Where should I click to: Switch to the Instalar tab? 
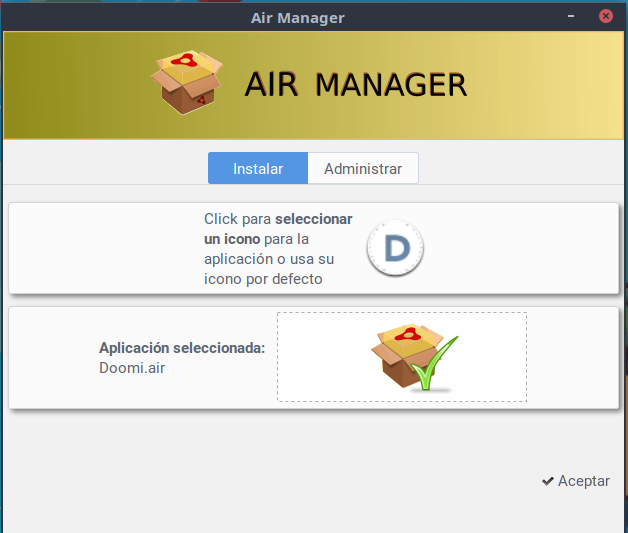(258, 168)
